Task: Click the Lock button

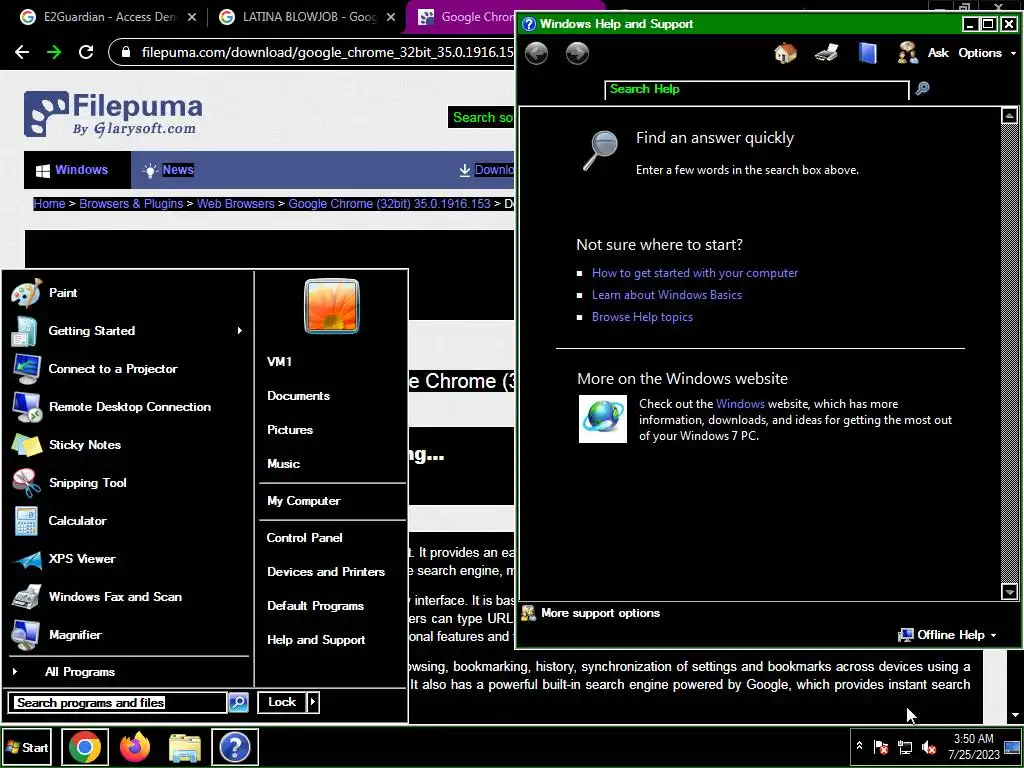Action: 282,702
